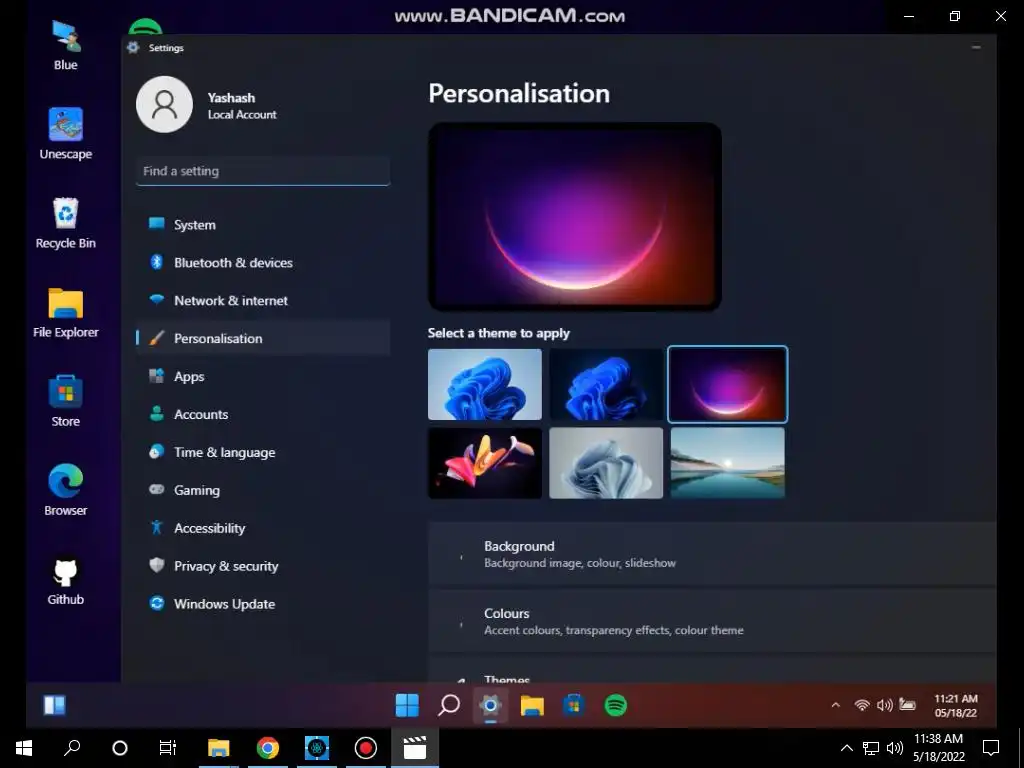Open Apps settings section
This screenshot has height=768, width=1024.
(x=263, y=376)
